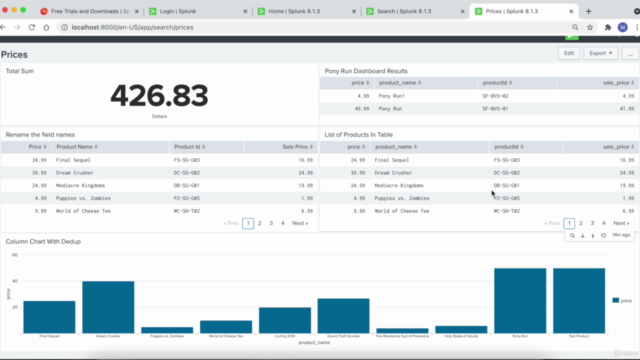
Task: Inspect panel info icon
Action: coord(593,236)
